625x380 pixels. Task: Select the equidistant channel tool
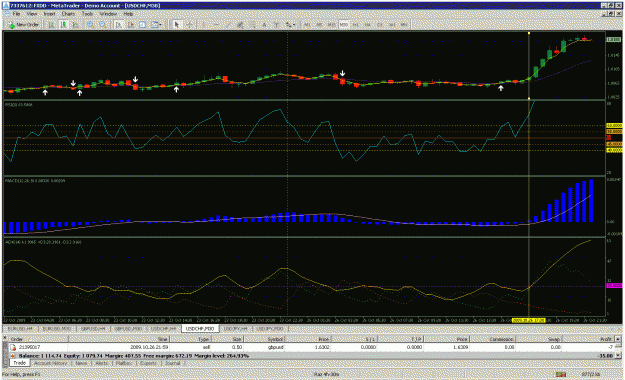(x=240, y=25)
